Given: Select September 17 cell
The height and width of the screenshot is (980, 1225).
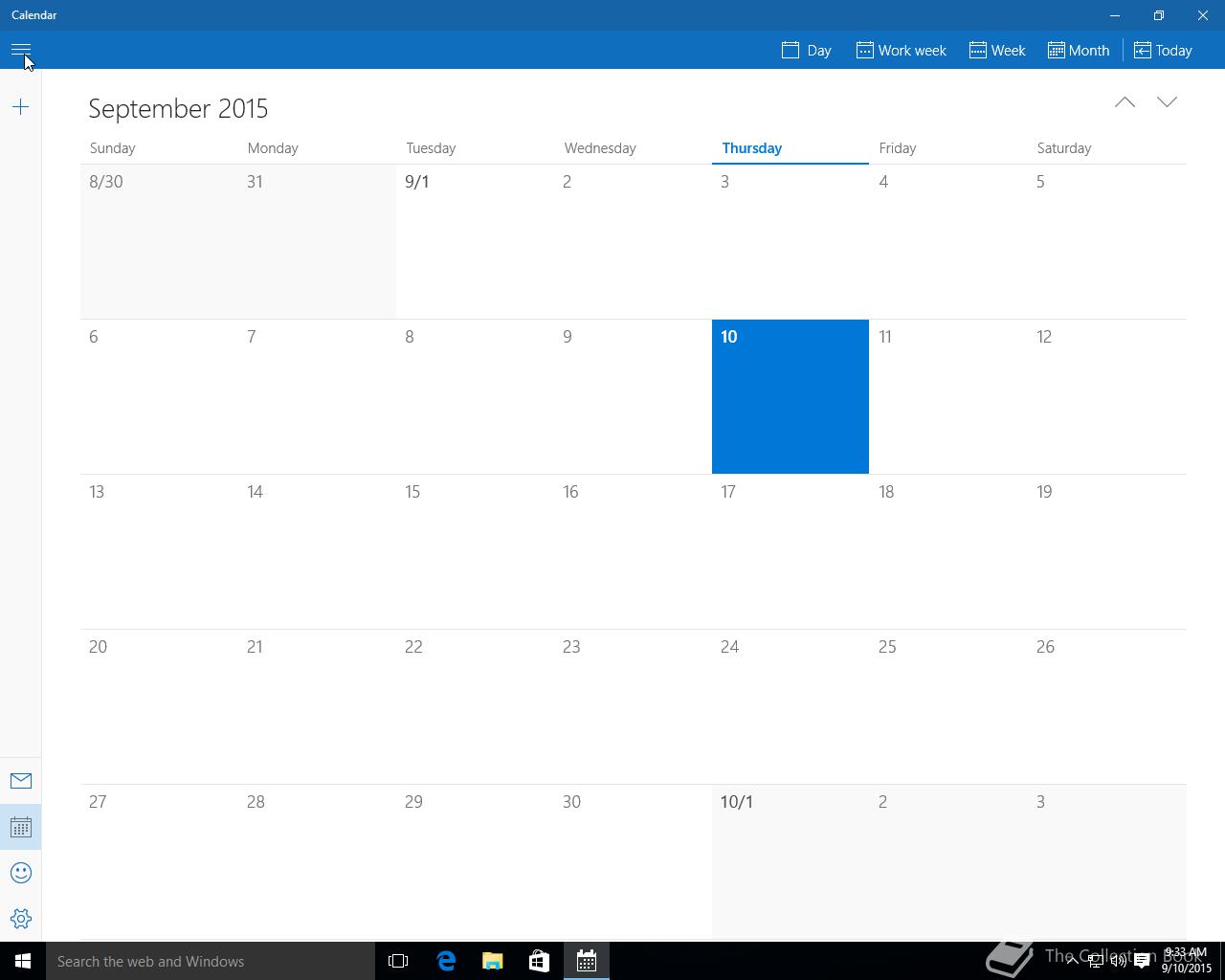Looking at the screenshot, I should (x=791, y=551).
